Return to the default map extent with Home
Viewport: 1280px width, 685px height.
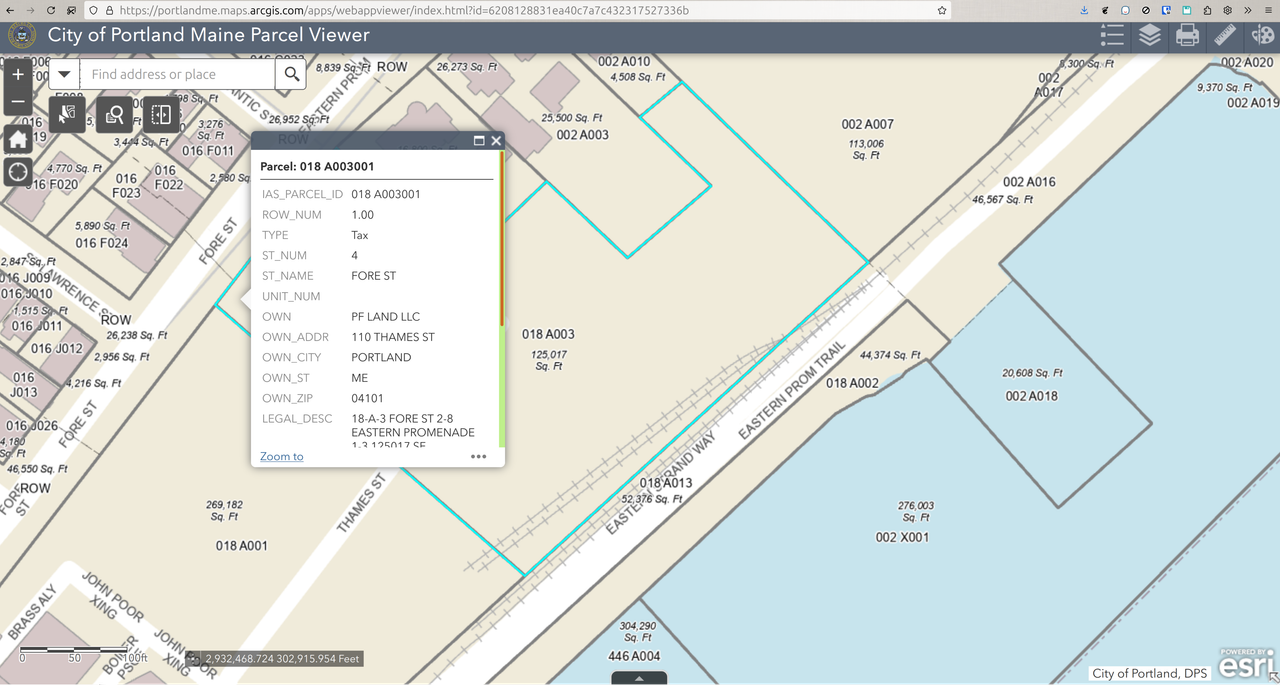coord(18,139)
